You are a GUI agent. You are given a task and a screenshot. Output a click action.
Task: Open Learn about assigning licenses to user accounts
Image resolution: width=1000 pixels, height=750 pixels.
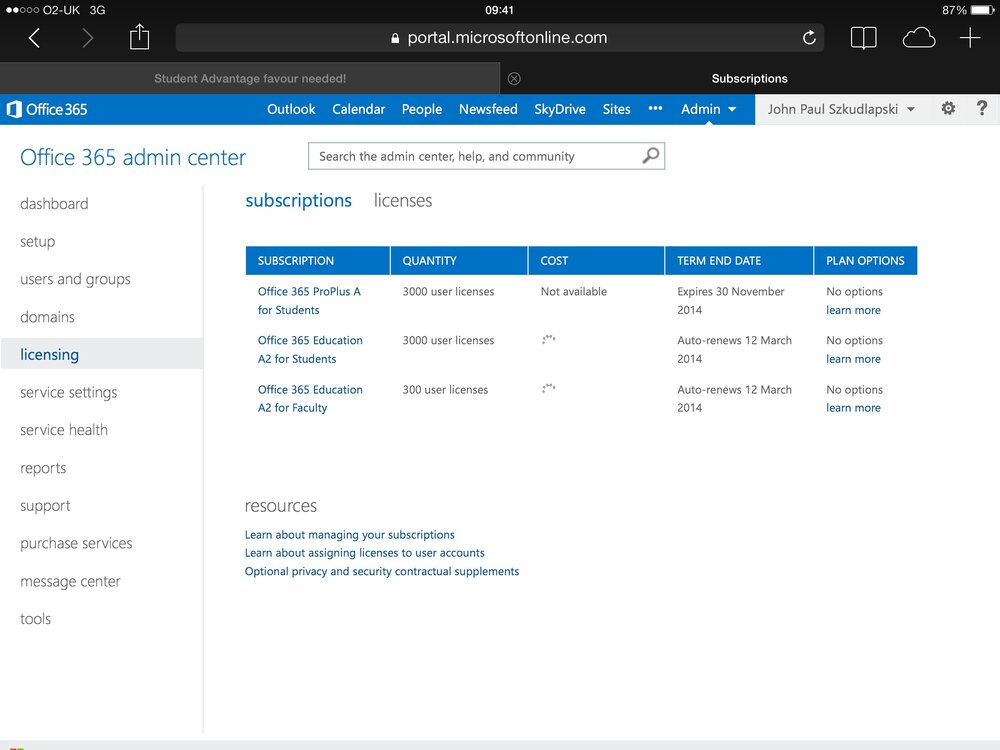[365, 553]
